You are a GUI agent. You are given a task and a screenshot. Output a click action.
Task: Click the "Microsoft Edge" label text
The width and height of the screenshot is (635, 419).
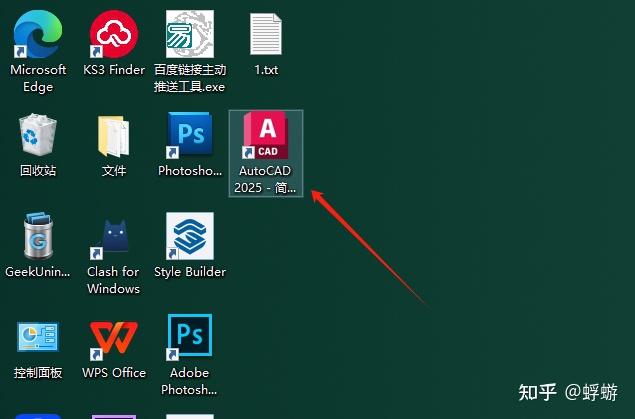tap(38, 78)
